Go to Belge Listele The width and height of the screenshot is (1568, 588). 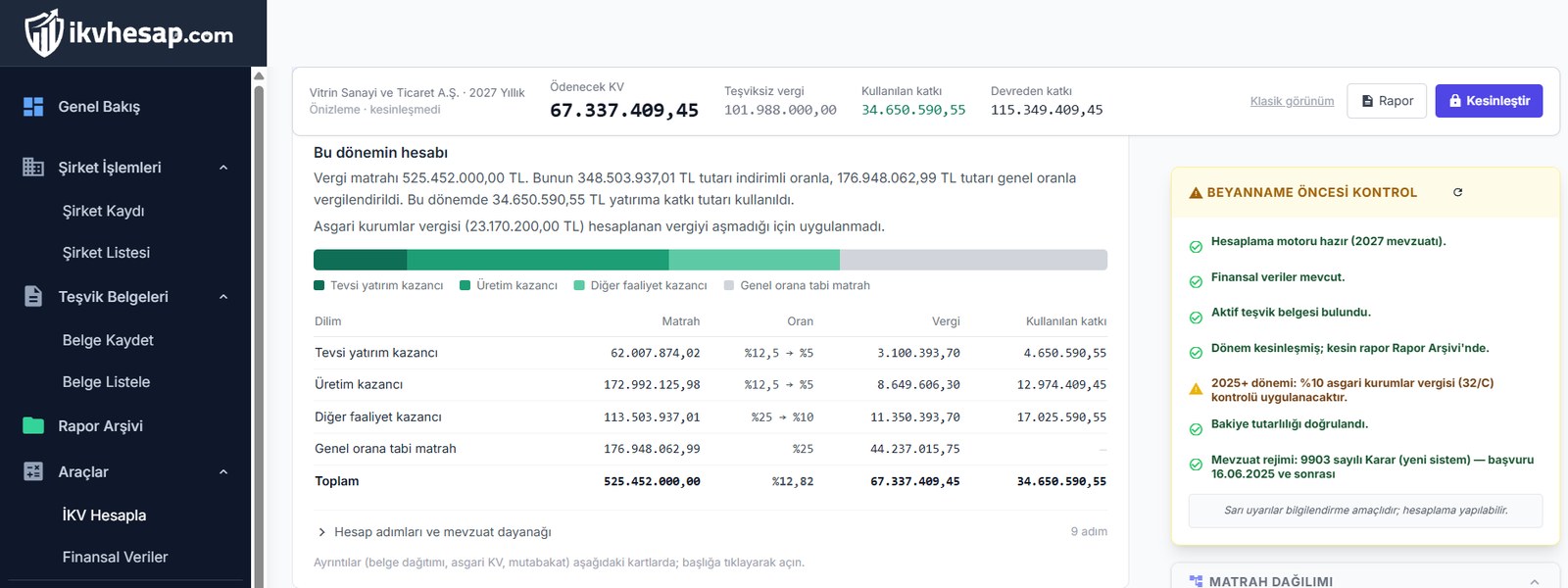(x=106, y=382)
